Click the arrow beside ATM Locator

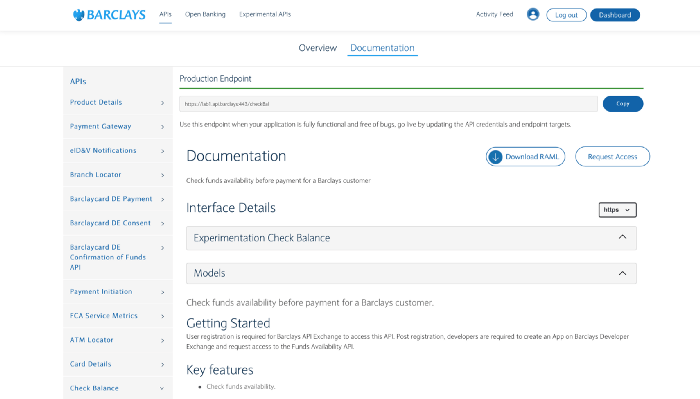pos(162,340)
